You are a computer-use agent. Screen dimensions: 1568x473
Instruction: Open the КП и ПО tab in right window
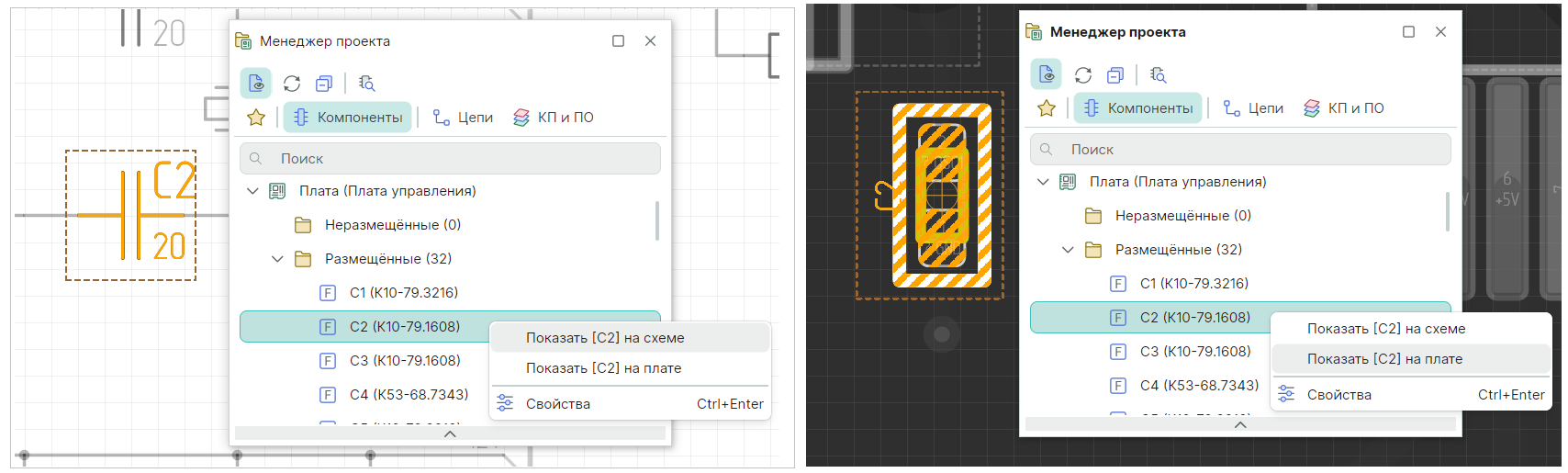click(x=1343, y=108)
